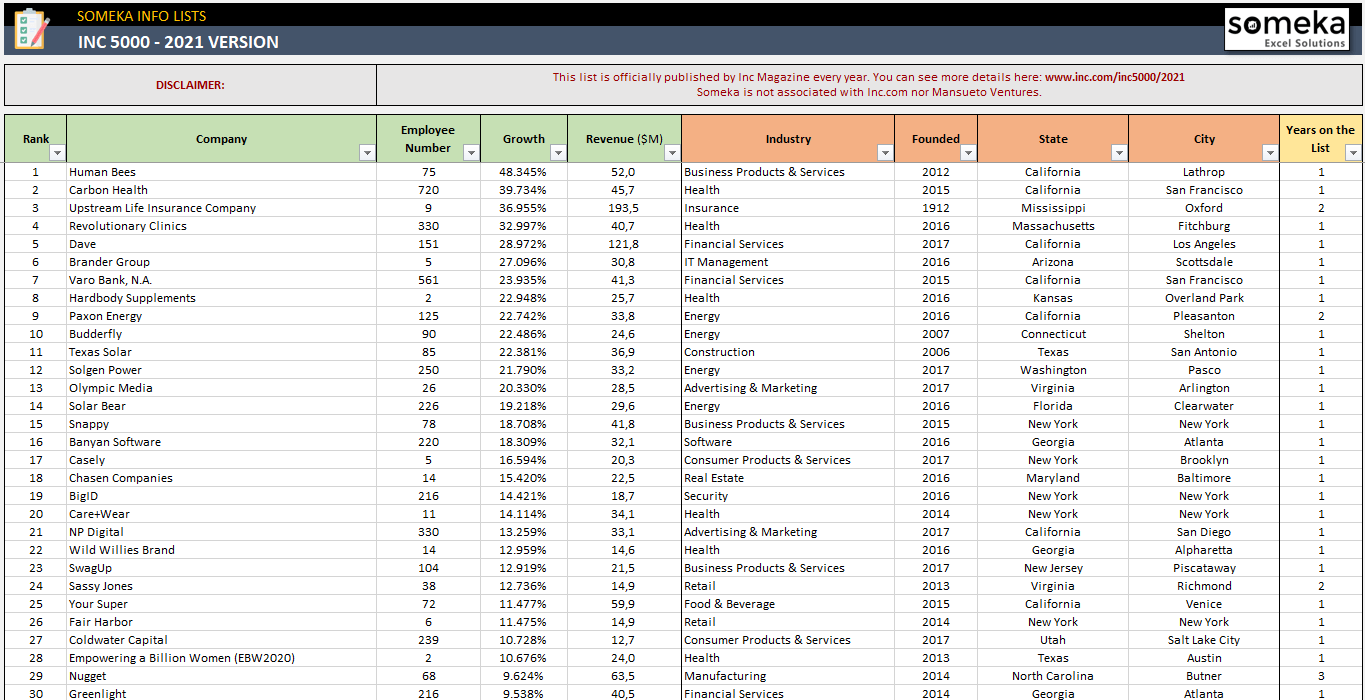Select the Wild Willies Brand cell

(x=221, y=550)
